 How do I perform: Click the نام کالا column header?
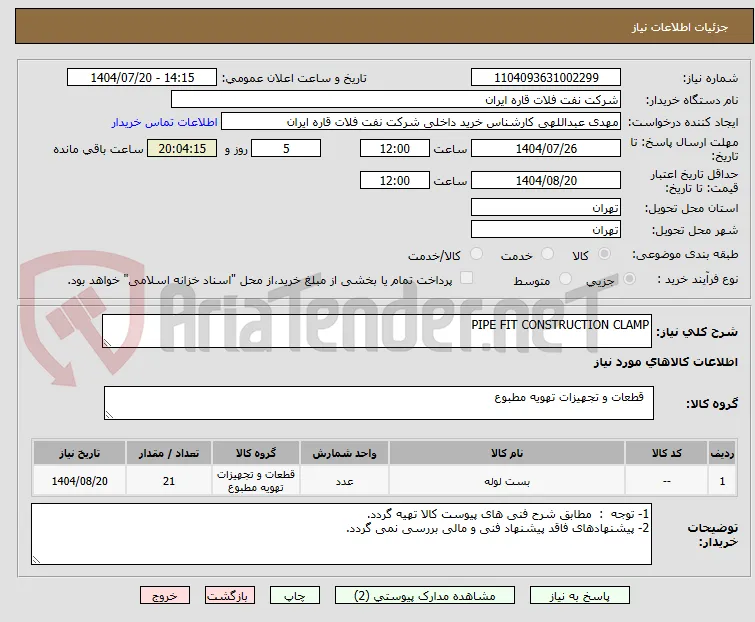tap(507, 453)
